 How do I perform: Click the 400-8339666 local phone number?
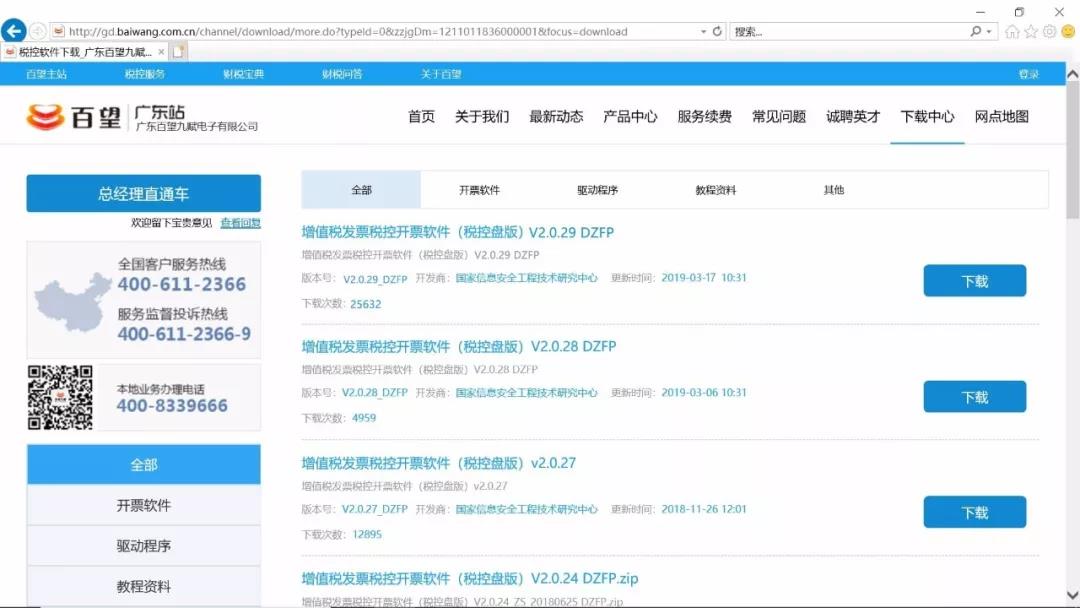pyautogui.click(x=172, y=406)
